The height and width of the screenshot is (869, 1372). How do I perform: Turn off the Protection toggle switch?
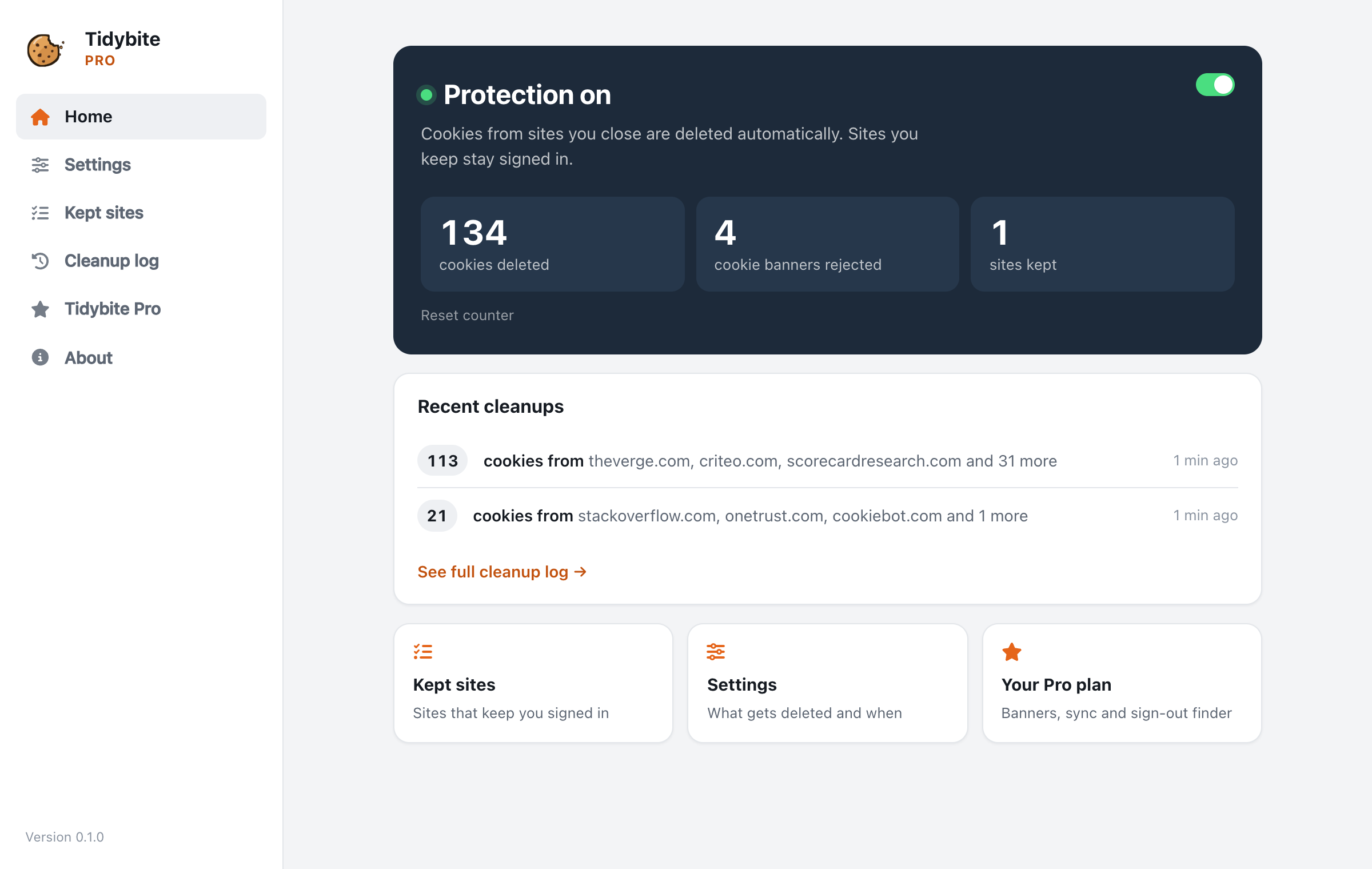(1215, 85)
